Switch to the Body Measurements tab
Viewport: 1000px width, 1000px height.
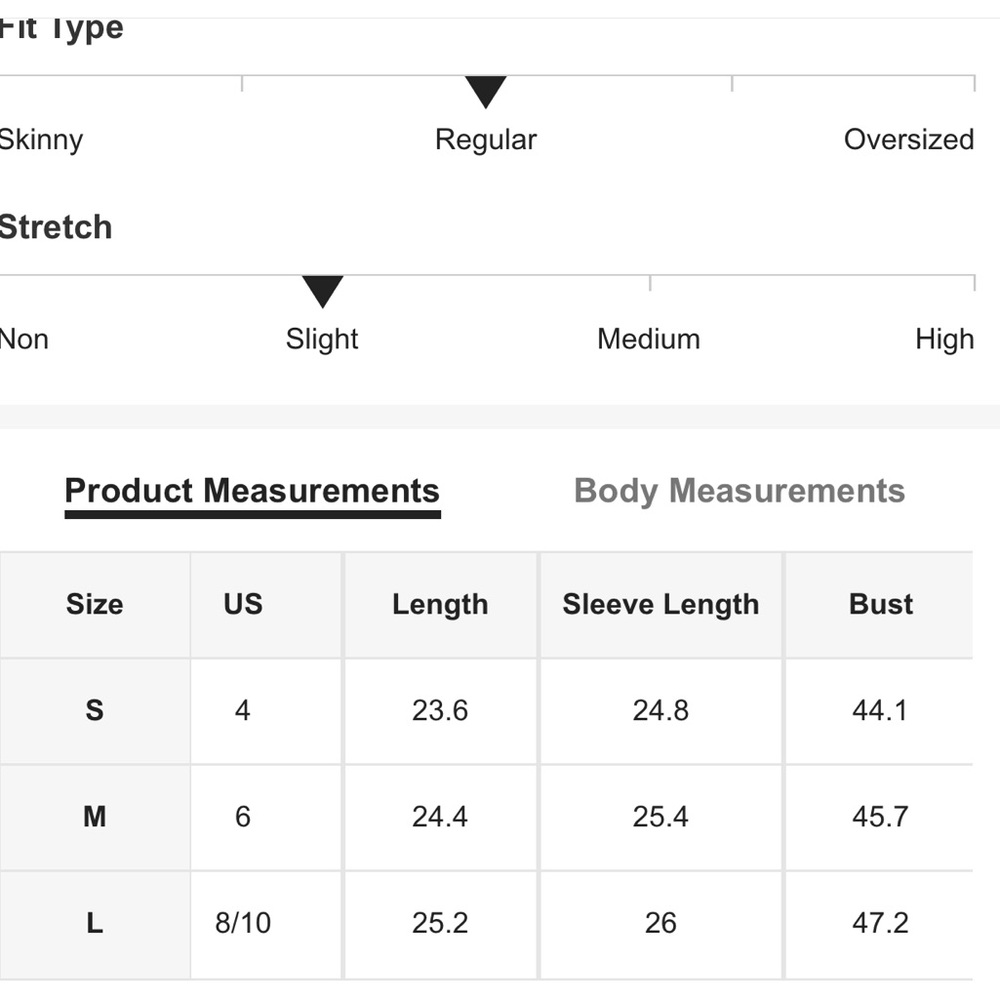point(739,491)
